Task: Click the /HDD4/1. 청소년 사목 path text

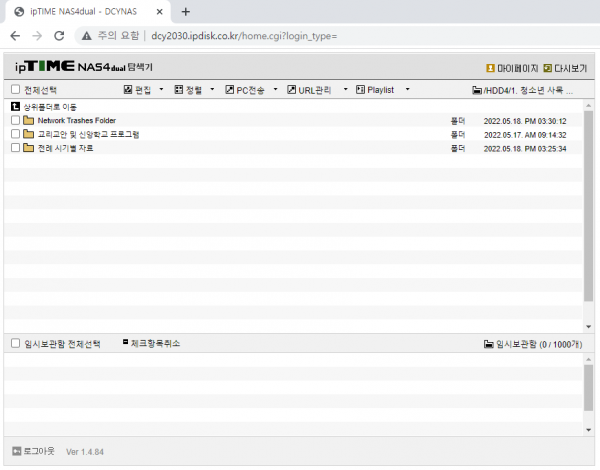Action: pos(528,90)
